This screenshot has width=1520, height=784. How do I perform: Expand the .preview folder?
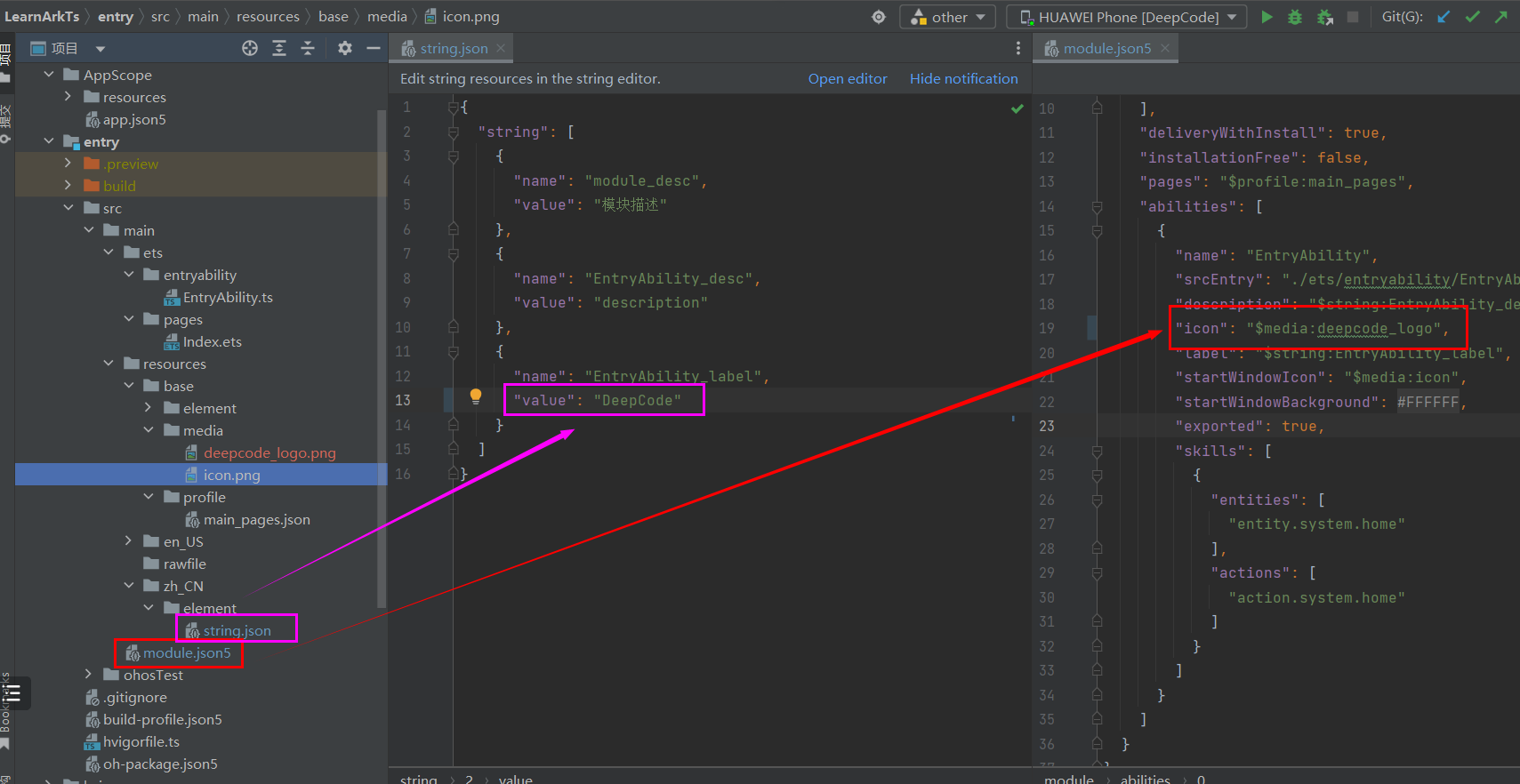point(68,163)
